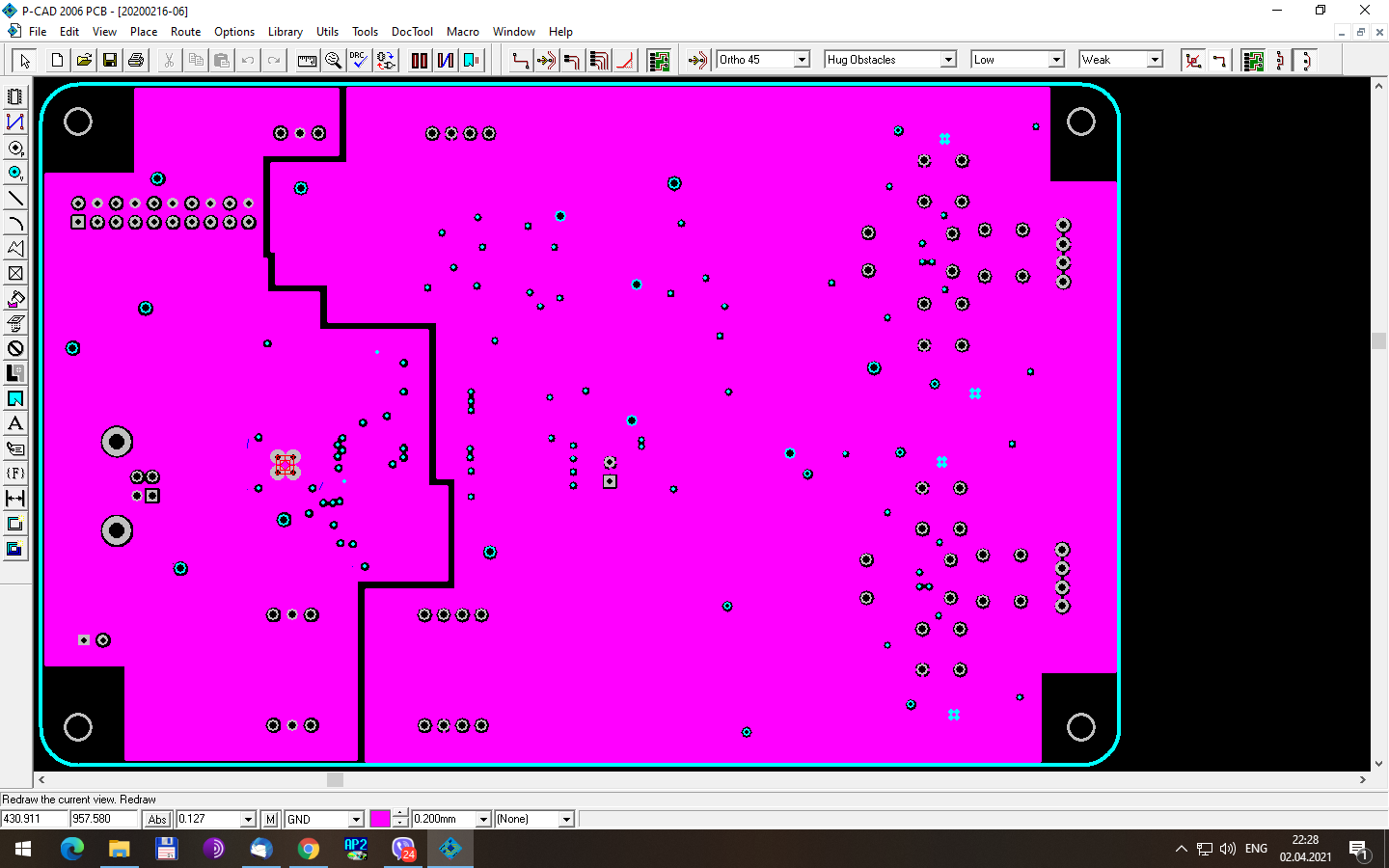
Task: Click the X coordinate field 430.911
Action: point(35,819)
